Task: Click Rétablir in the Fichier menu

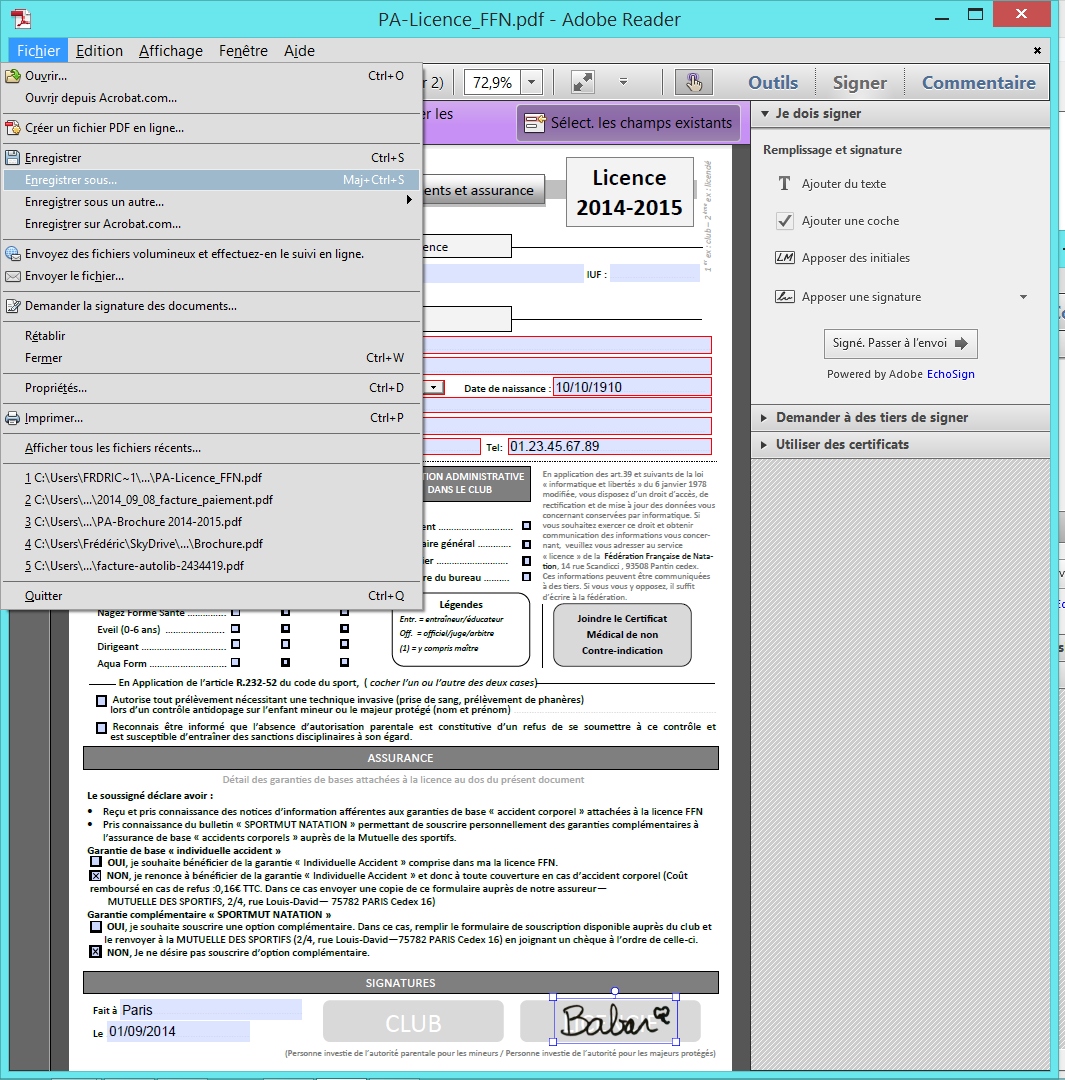Action: (x=211, y=336)
